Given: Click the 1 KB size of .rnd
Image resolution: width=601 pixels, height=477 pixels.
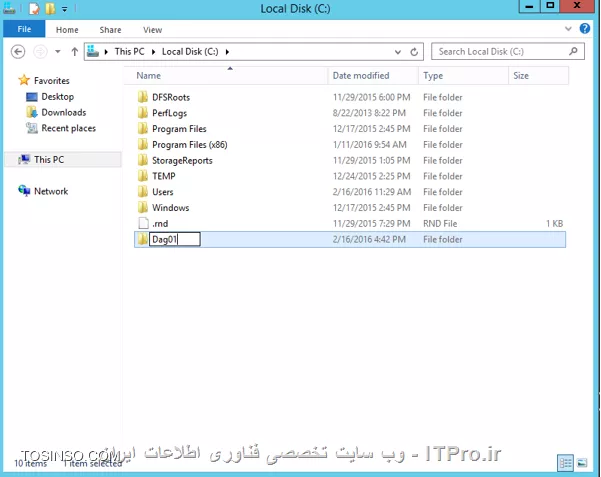Looking at the screenshot, I should (x=554, y=223).
